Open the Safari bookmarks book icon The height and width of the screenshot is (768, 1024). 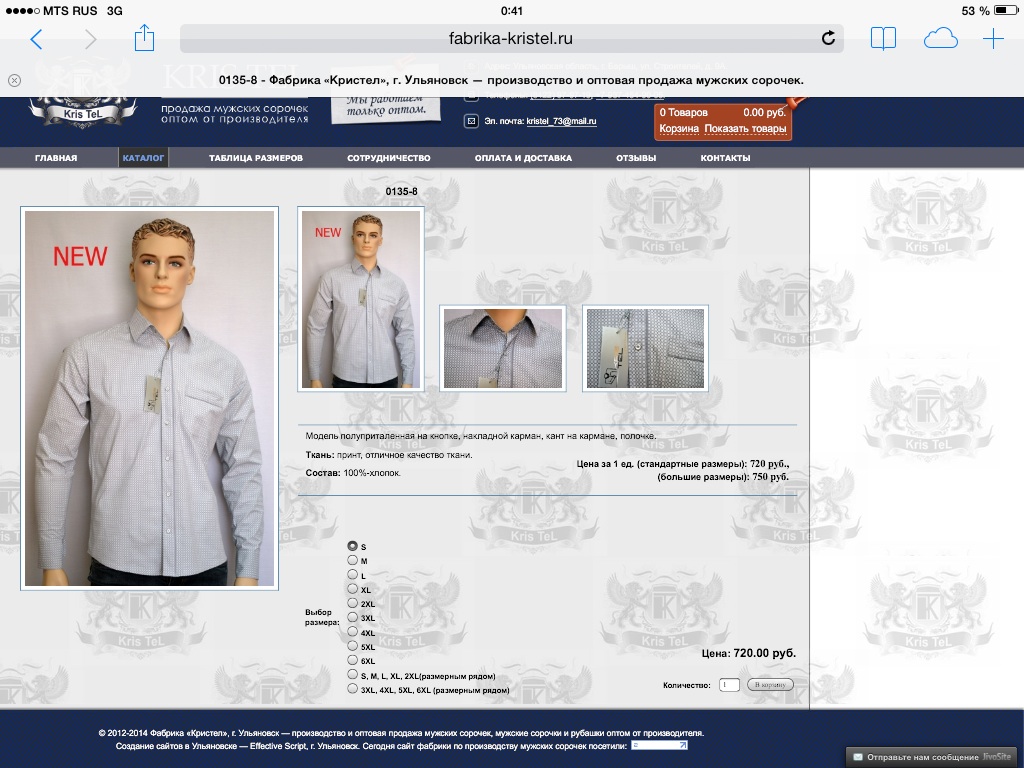click(x=883, y=39)
